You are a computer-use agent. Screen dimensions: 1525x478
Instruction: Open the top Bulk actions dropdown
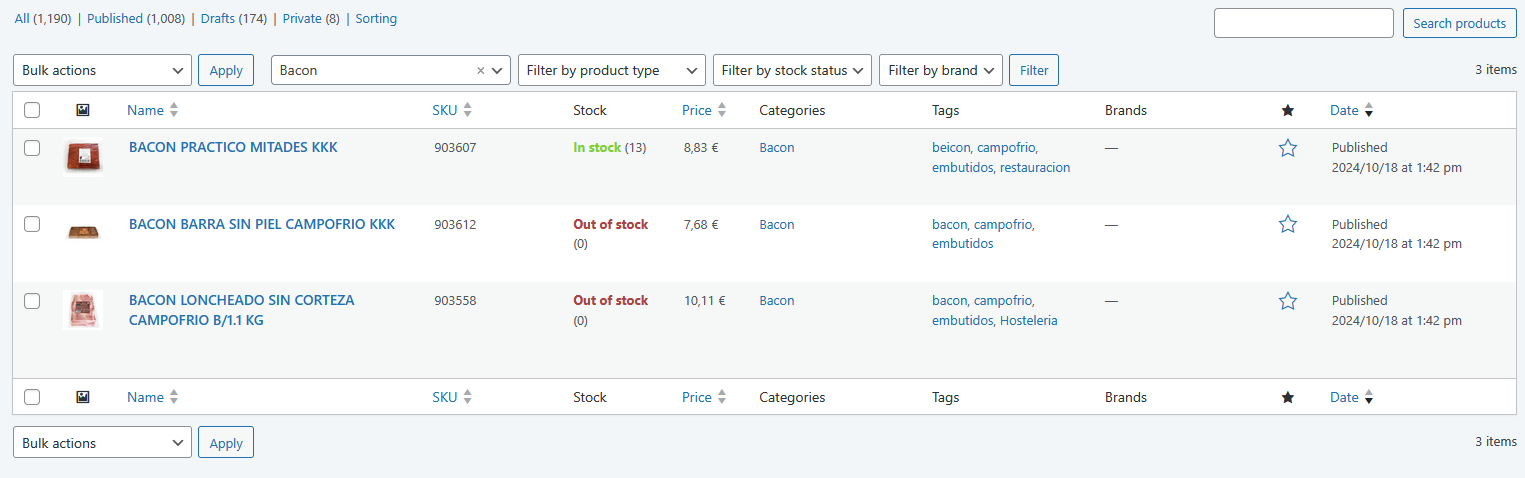(102, 70)
